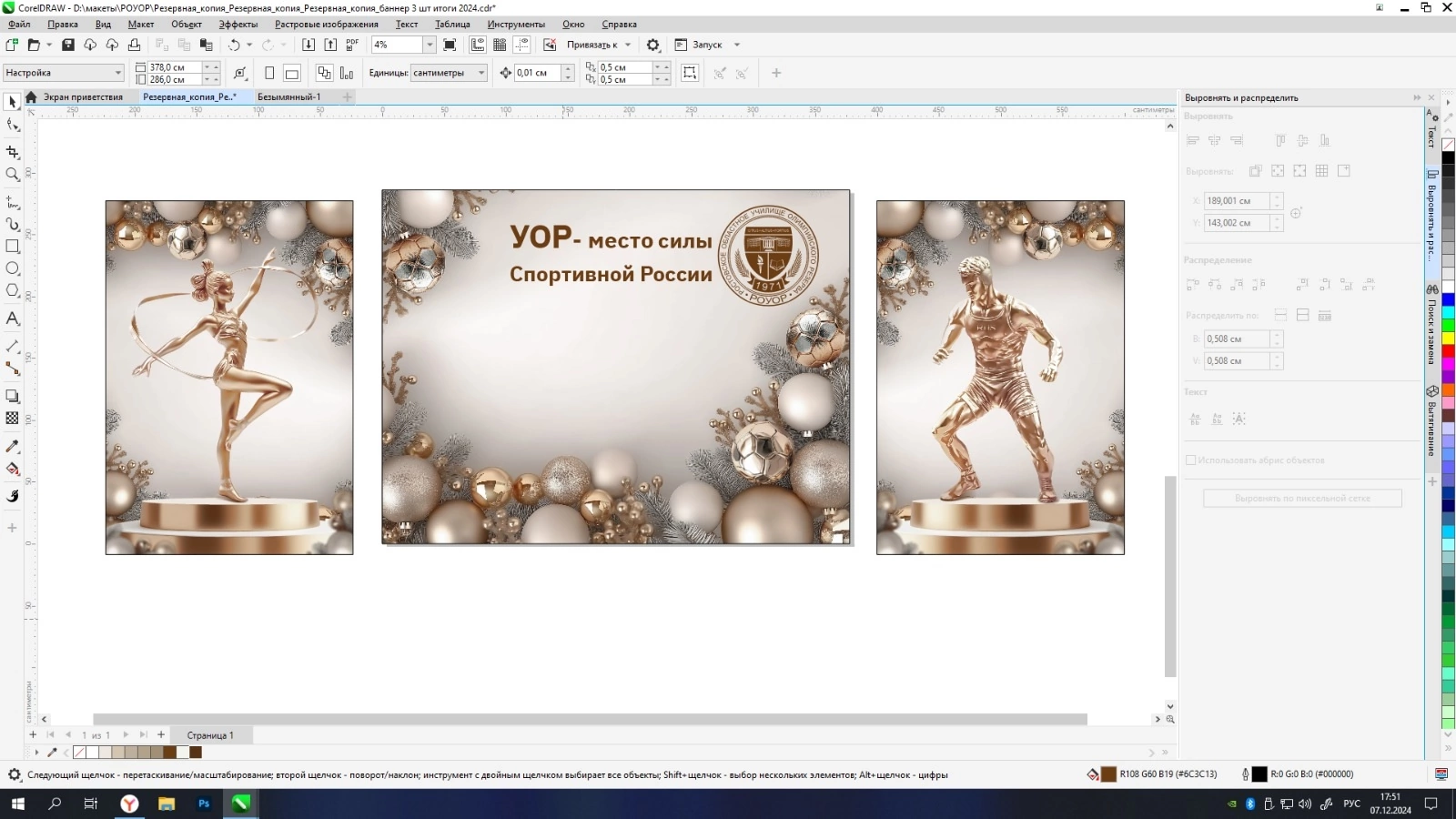Image resolution: width=1456 pixels, height=819 pixels.
Task: Increase the nudge distance 0,01 см spinner
Action: [x=568, y=68]
